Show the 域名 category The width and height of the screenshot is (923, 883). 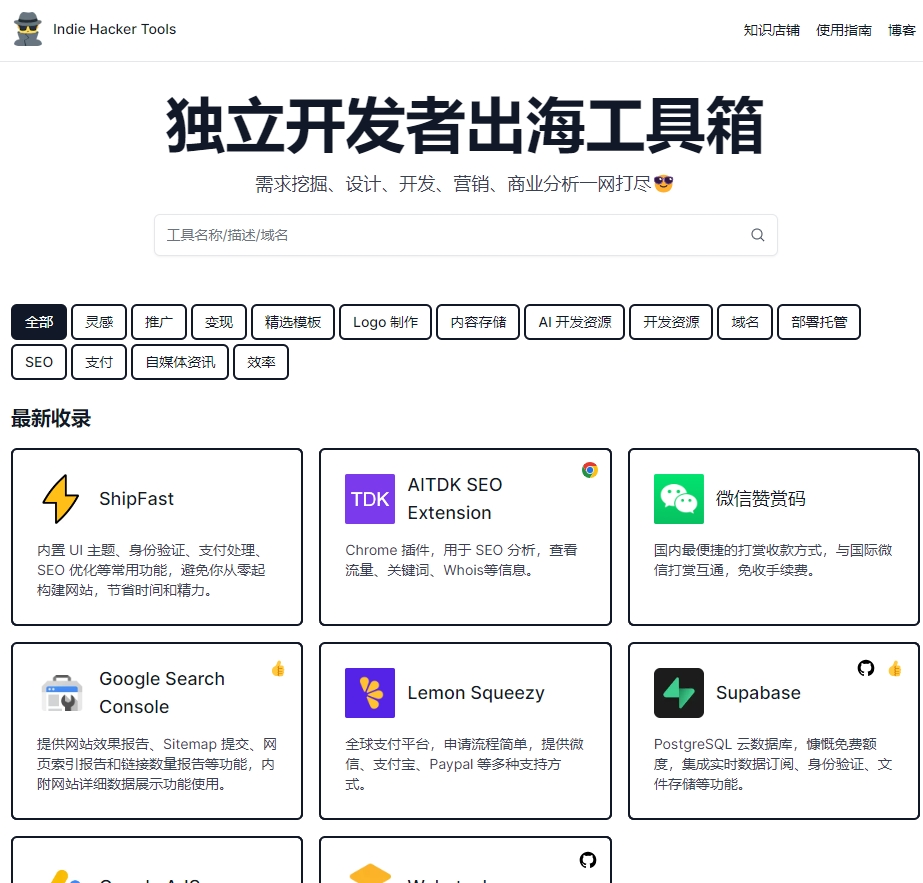coord(745,322)
